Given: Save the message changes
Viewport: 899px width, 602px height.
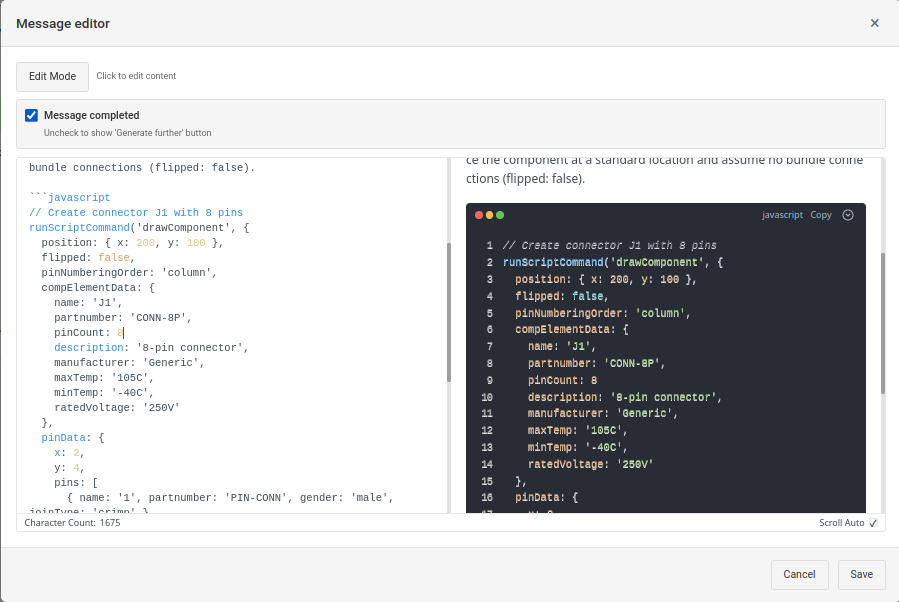Looking at the screenshot, I should click(861, 574).
